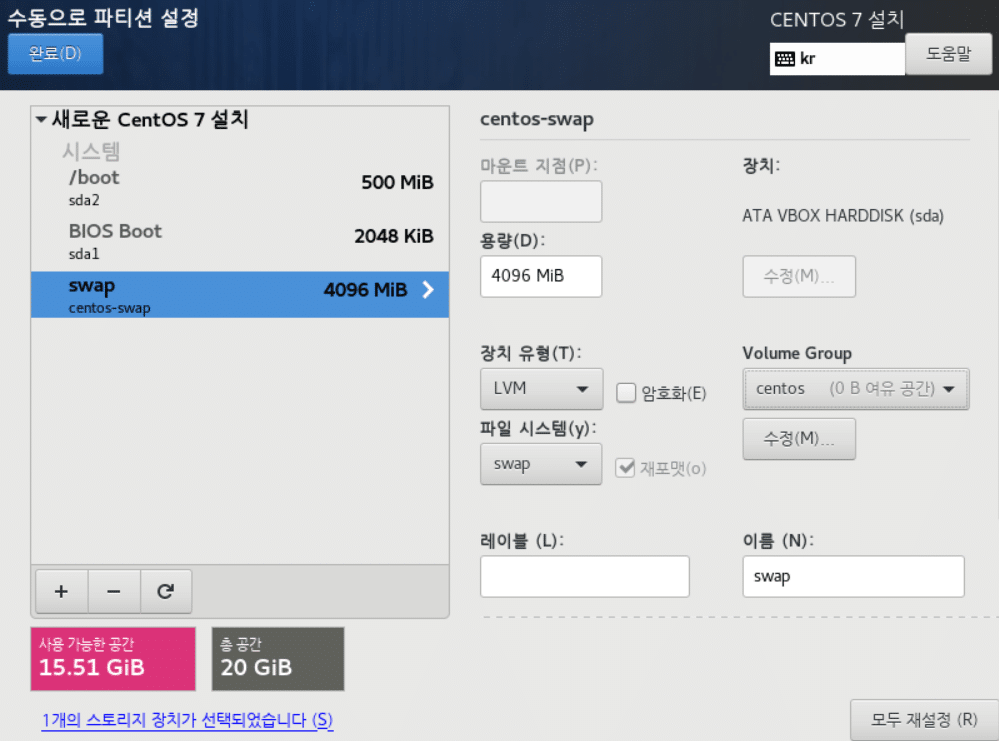Click the keyboard layout icon showing kr

pyautogui.click(x=786, y=58)
